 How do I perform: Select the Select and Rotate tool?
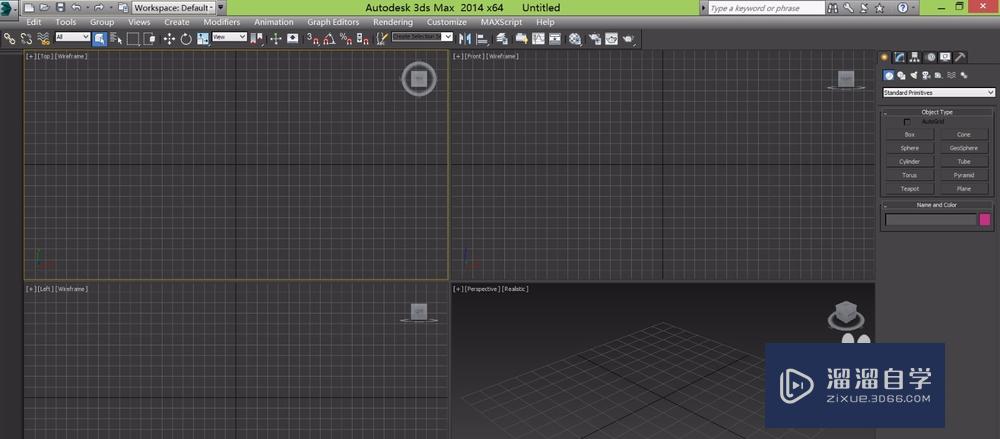(x=186, y=39)
